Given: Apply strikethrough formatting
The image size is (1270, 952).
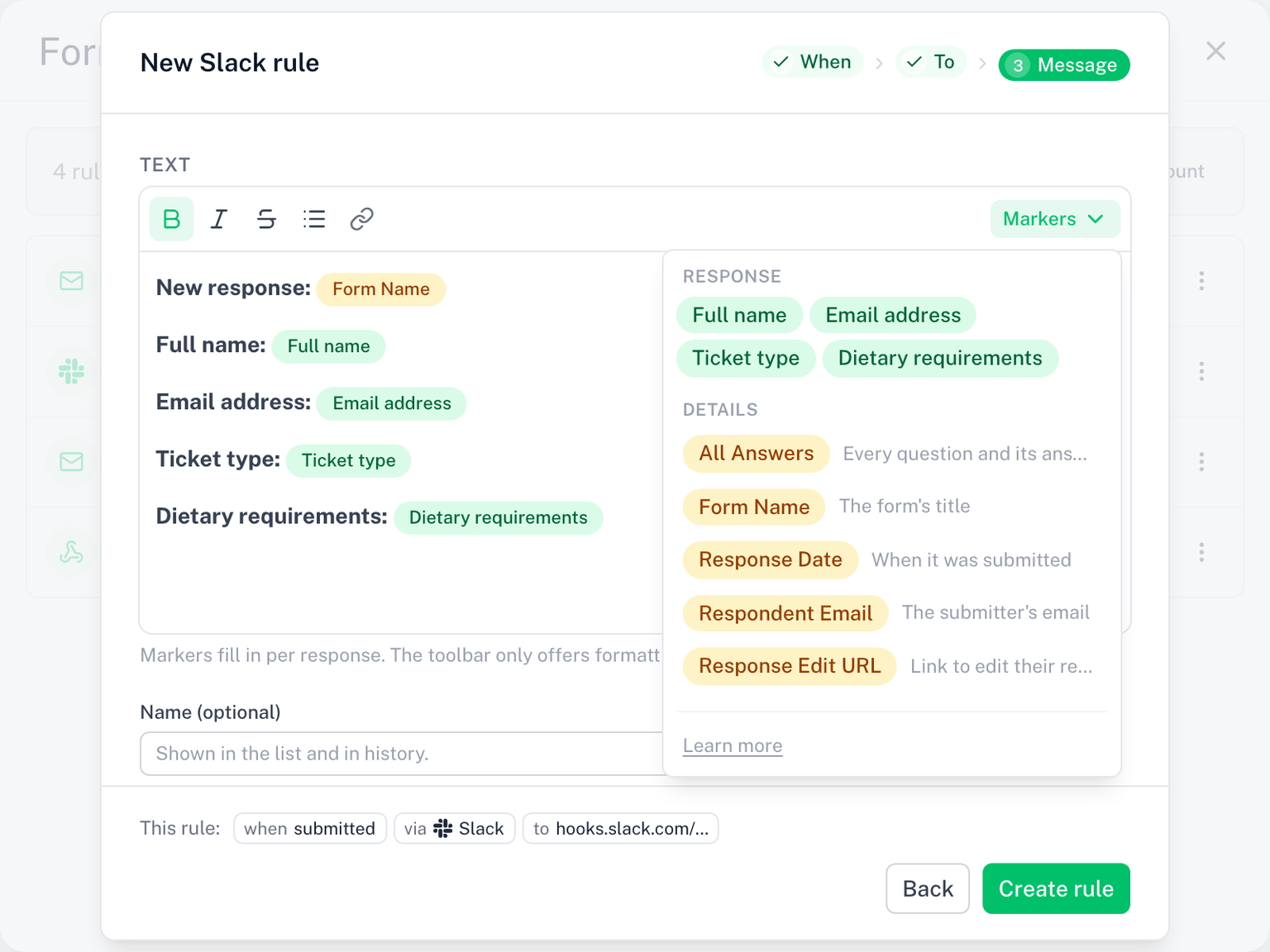Looking at the screenshot, I should (x=266, y=219).
